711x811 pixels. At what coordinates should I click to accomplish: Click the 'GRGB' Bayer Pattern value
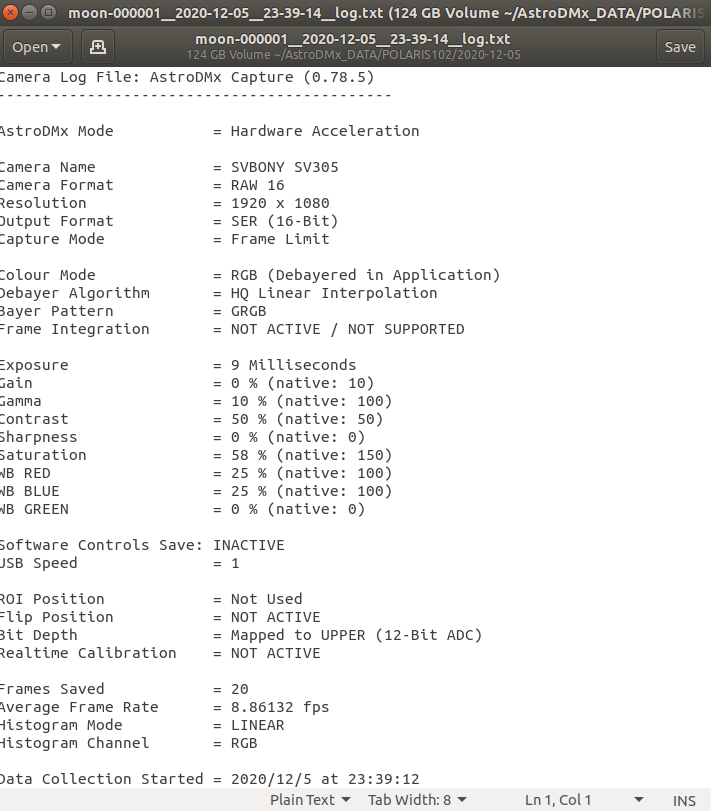(249, 311)
